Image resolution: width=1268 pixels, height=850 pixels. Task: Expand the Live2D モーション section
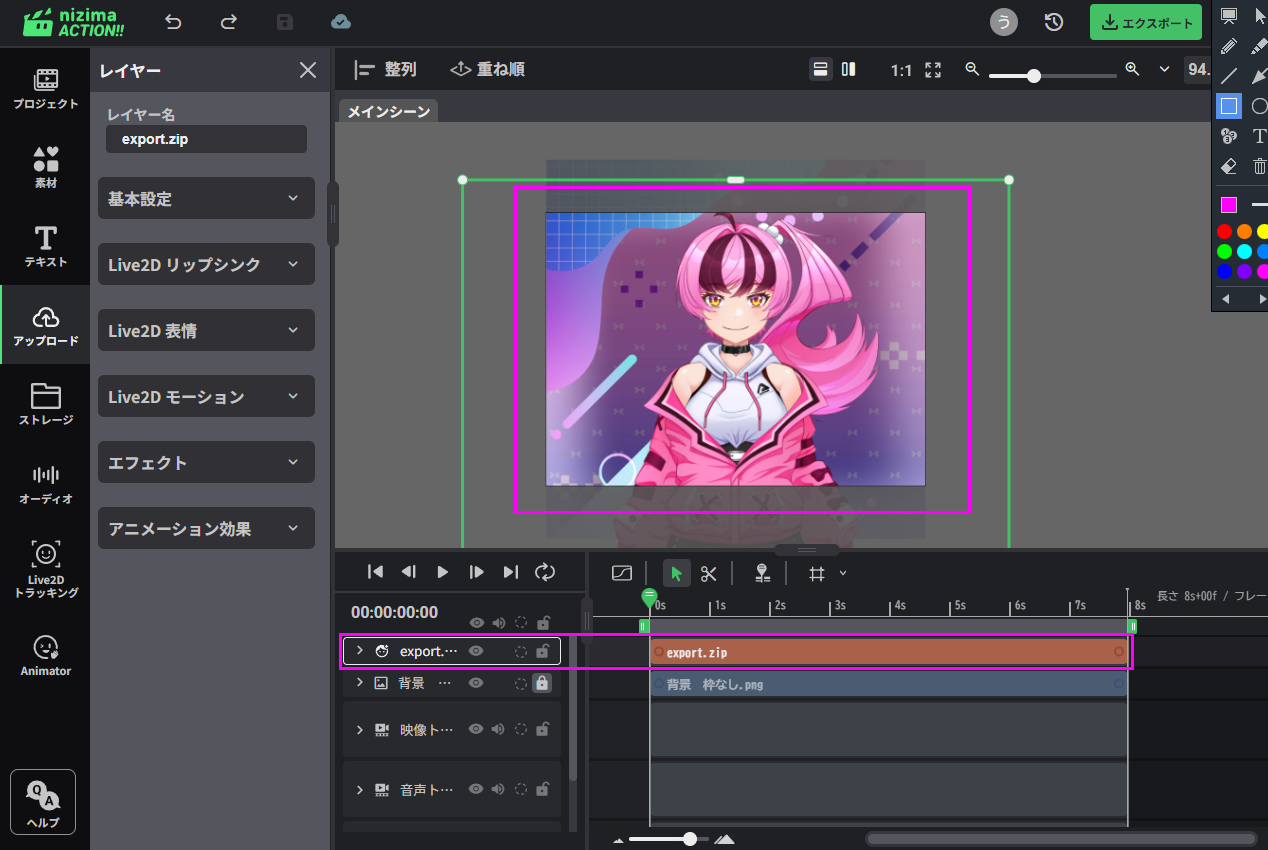206,397
